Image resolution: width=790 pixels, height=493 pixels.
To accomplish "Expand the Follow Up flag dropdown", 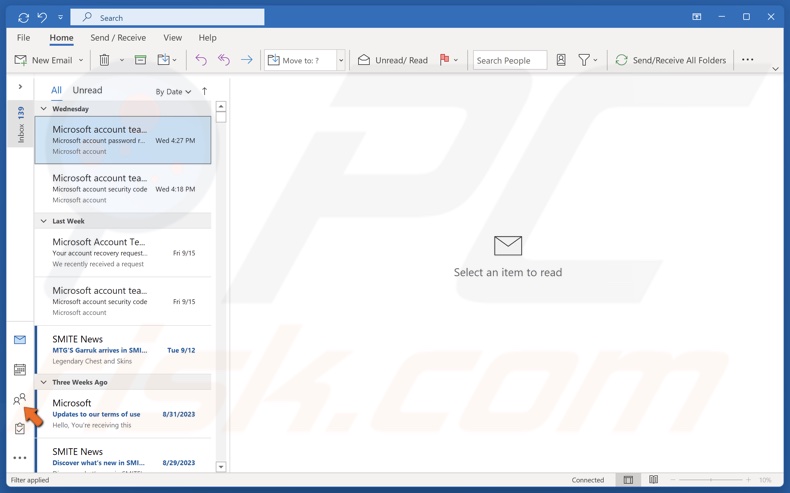I will click(456, 60).
